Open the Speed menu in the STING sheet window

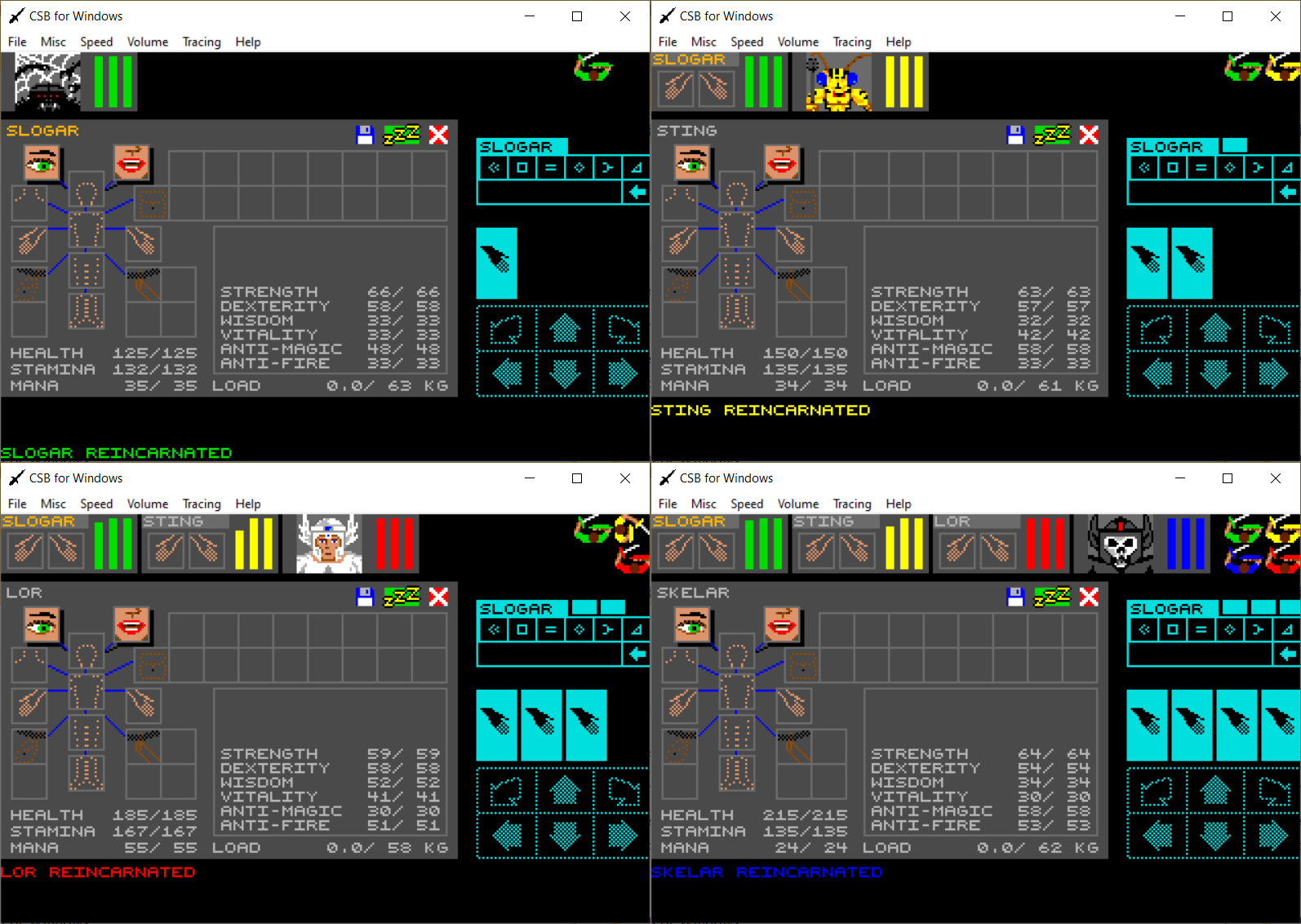747,42
